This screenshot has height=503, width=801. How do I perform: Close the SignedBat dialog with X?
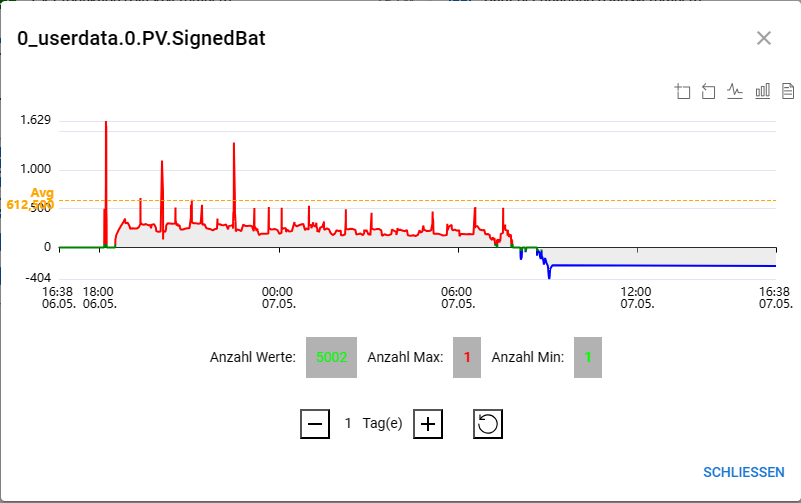[x=764, y=38]
